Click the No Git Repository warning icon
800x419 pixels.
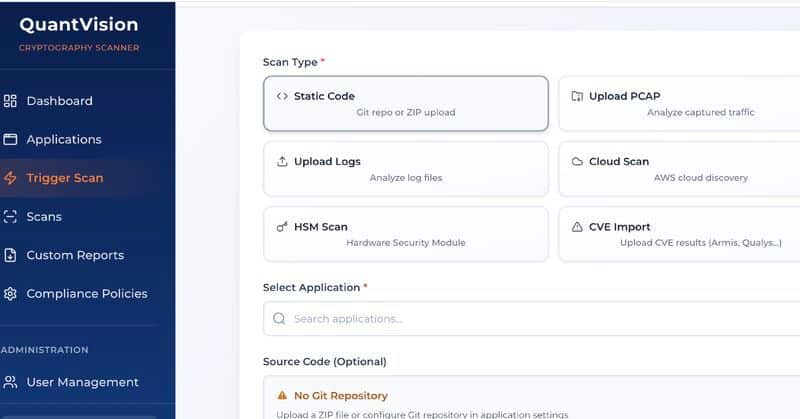(x=282, y=396)
